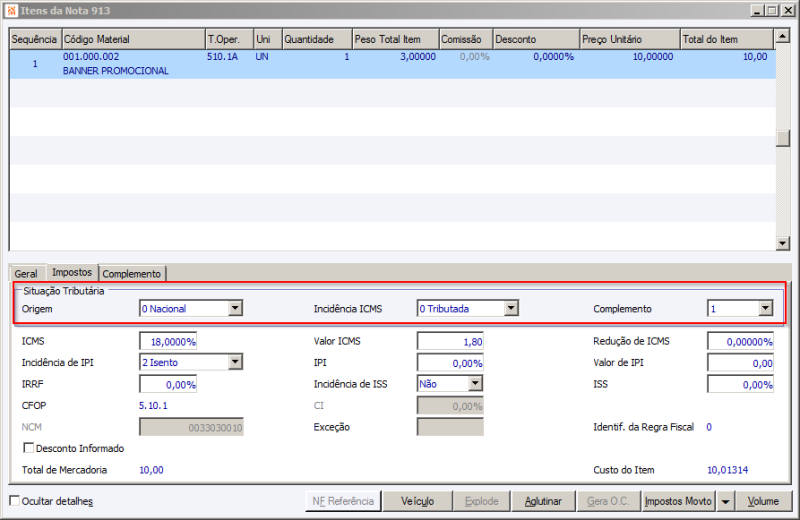This screenshot has width=800, height=520.
Task: Click the Valor de IPI field
Action: [740, 363]
